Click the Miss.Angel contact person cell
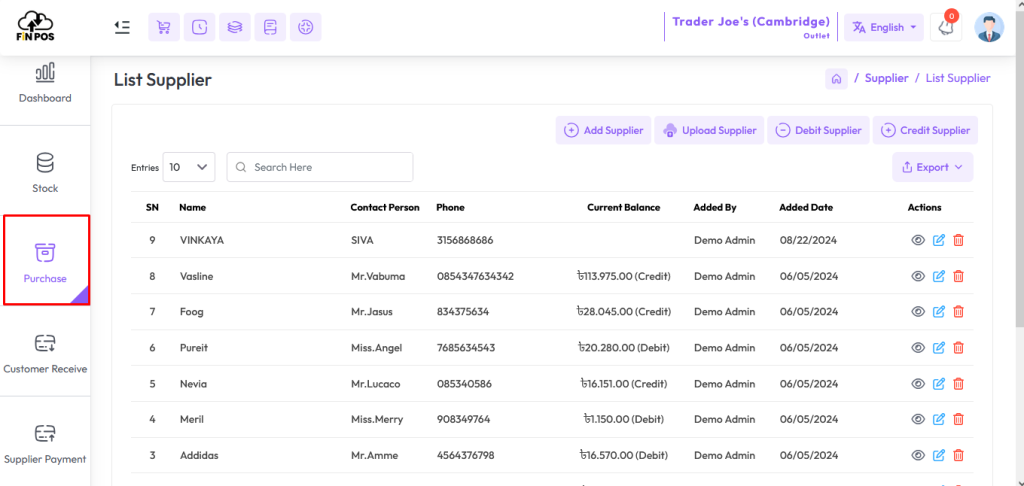Image resolution: width=1024 pixels, height=486 pixels. pyautogui.click(x=376, y=348)
